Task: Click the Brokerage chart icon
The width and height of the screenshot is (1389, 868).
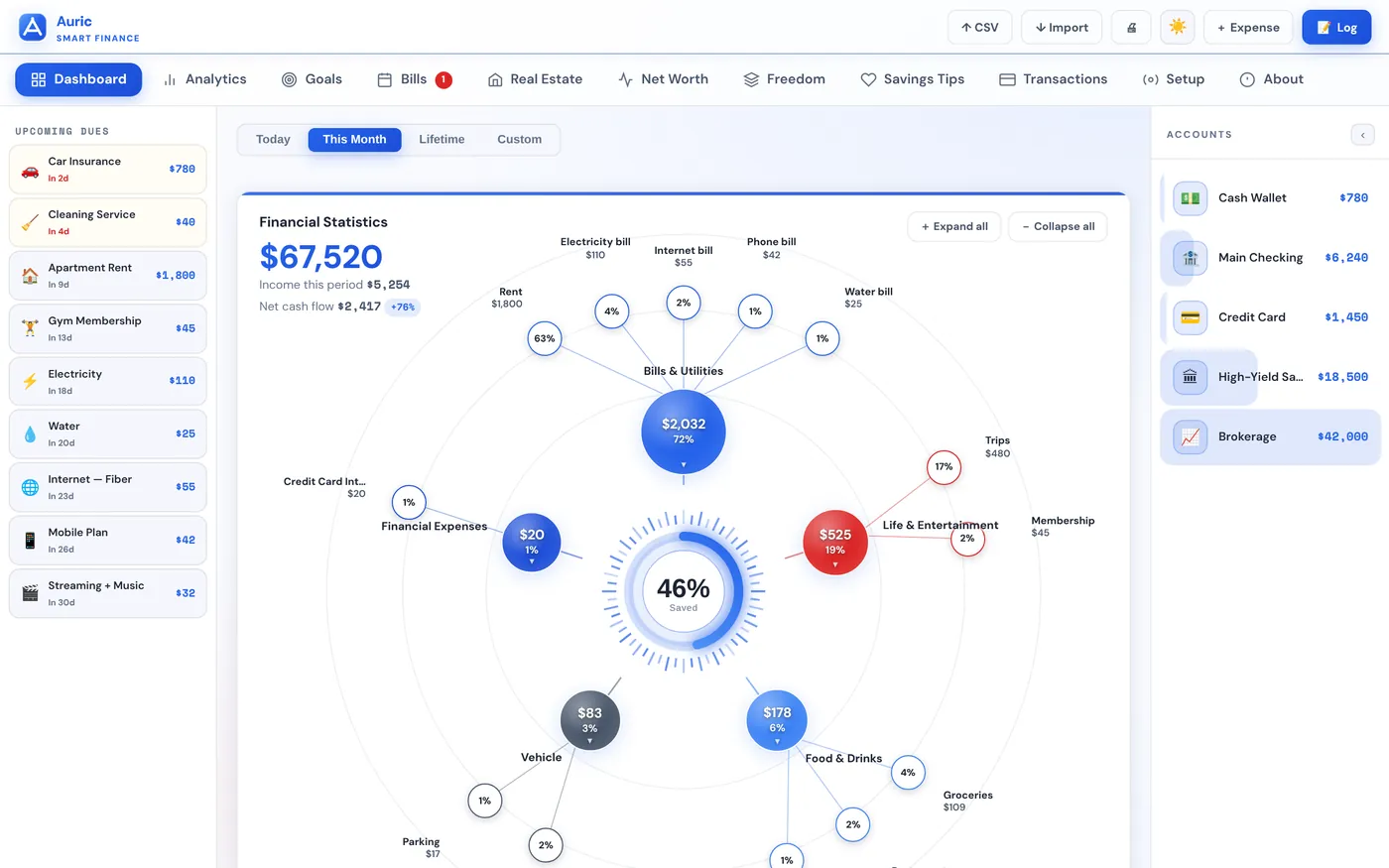Action: coord(1191,436)
